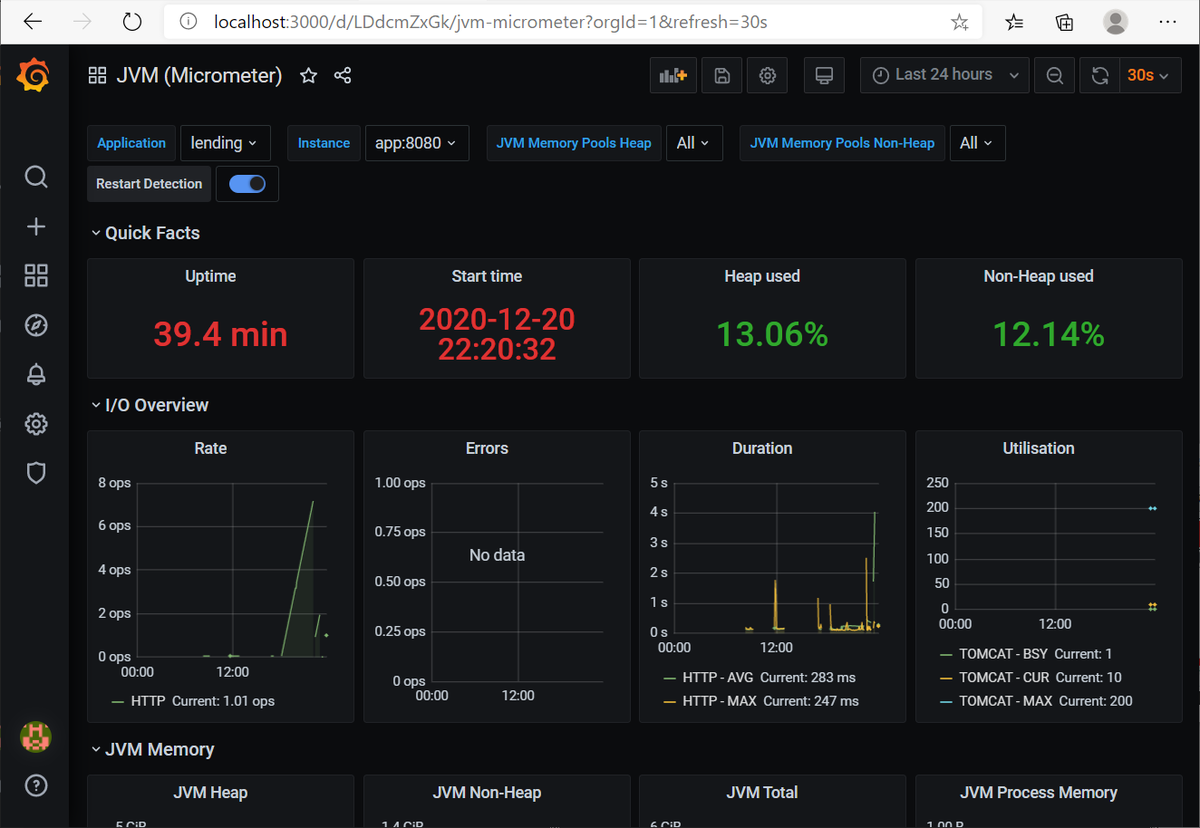Screen dimensions: 1200x828
Task: Share the dashboard via share icon
Action: pyautogui.click(x=342, y=76)
